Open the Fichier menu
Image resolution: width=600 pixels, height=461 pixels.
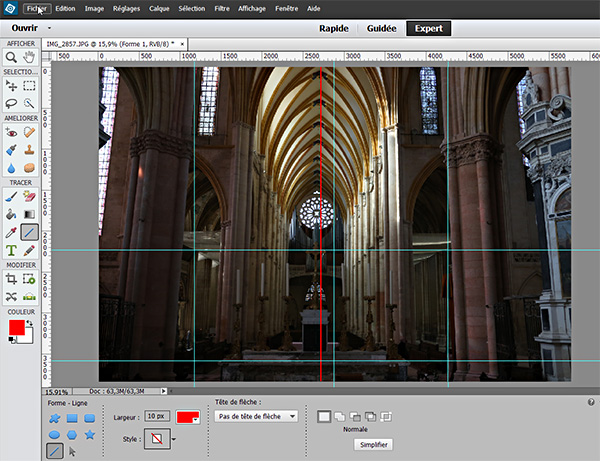pyautogui.click(x=37, y=8)
